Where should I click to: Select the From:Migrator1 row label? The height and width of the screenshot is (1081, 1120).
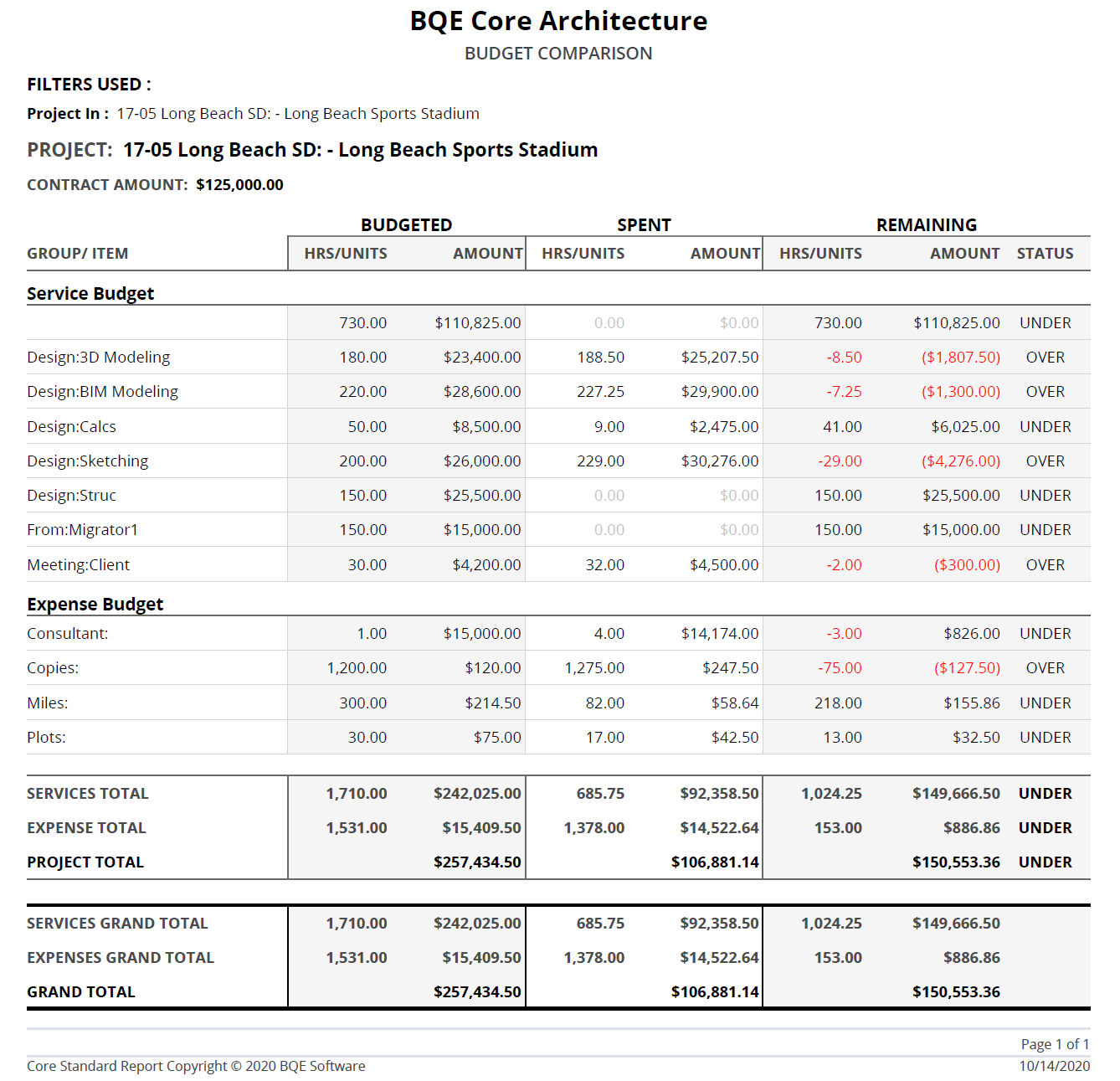[82, 530]
